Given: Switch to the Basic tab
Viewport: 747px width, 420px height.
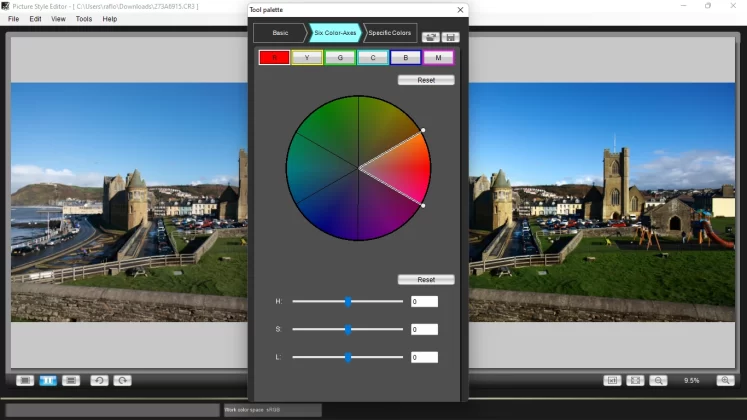Looking at the screenshot, I should pos(279,33).
